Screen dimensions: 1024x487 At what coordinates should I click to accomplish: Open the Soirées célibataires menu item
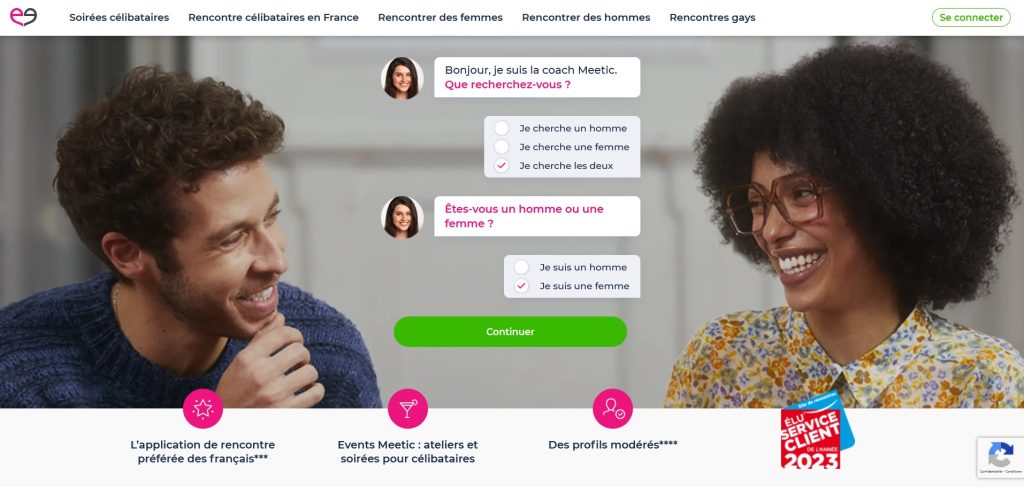coord(119,18)
